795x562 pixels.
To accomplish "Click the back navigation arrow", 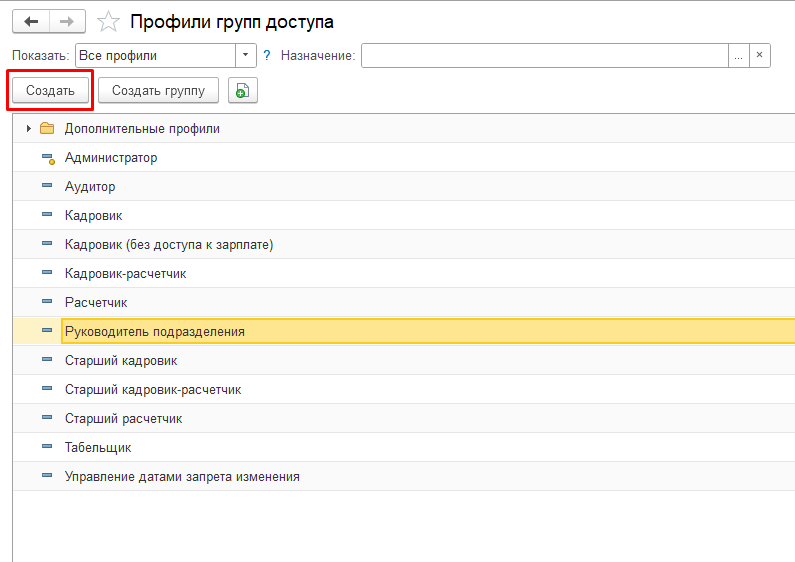I will point(30,21).
